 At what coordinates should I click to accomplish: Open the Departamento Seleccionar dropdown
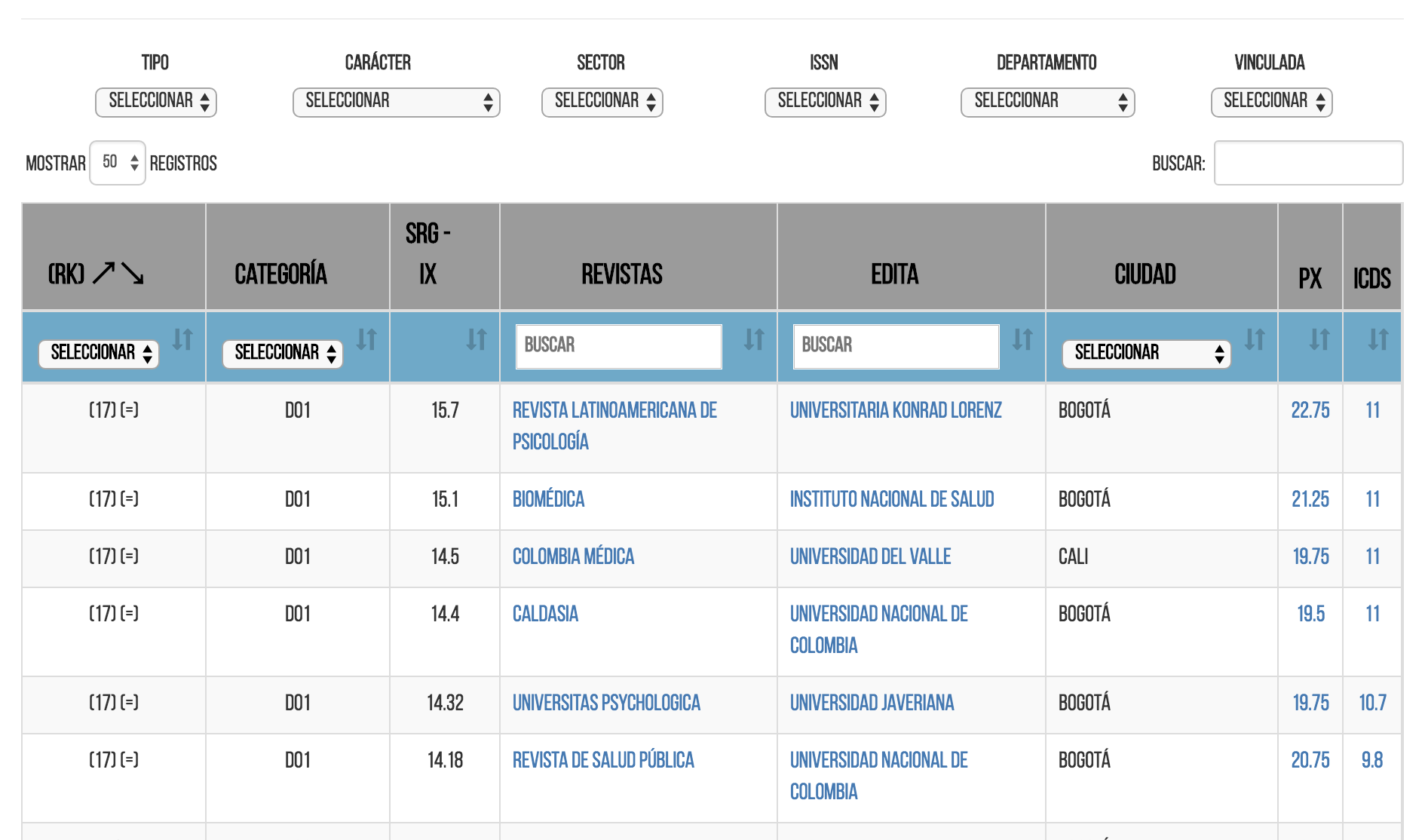tap(1048, 102)
